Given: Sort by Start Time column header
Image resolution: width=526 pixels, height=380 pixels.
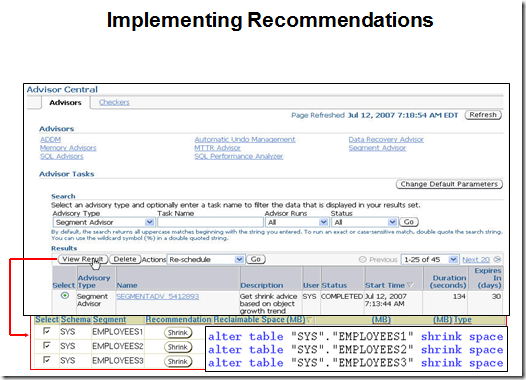Looking at the screenshot, I should (385, 285).
